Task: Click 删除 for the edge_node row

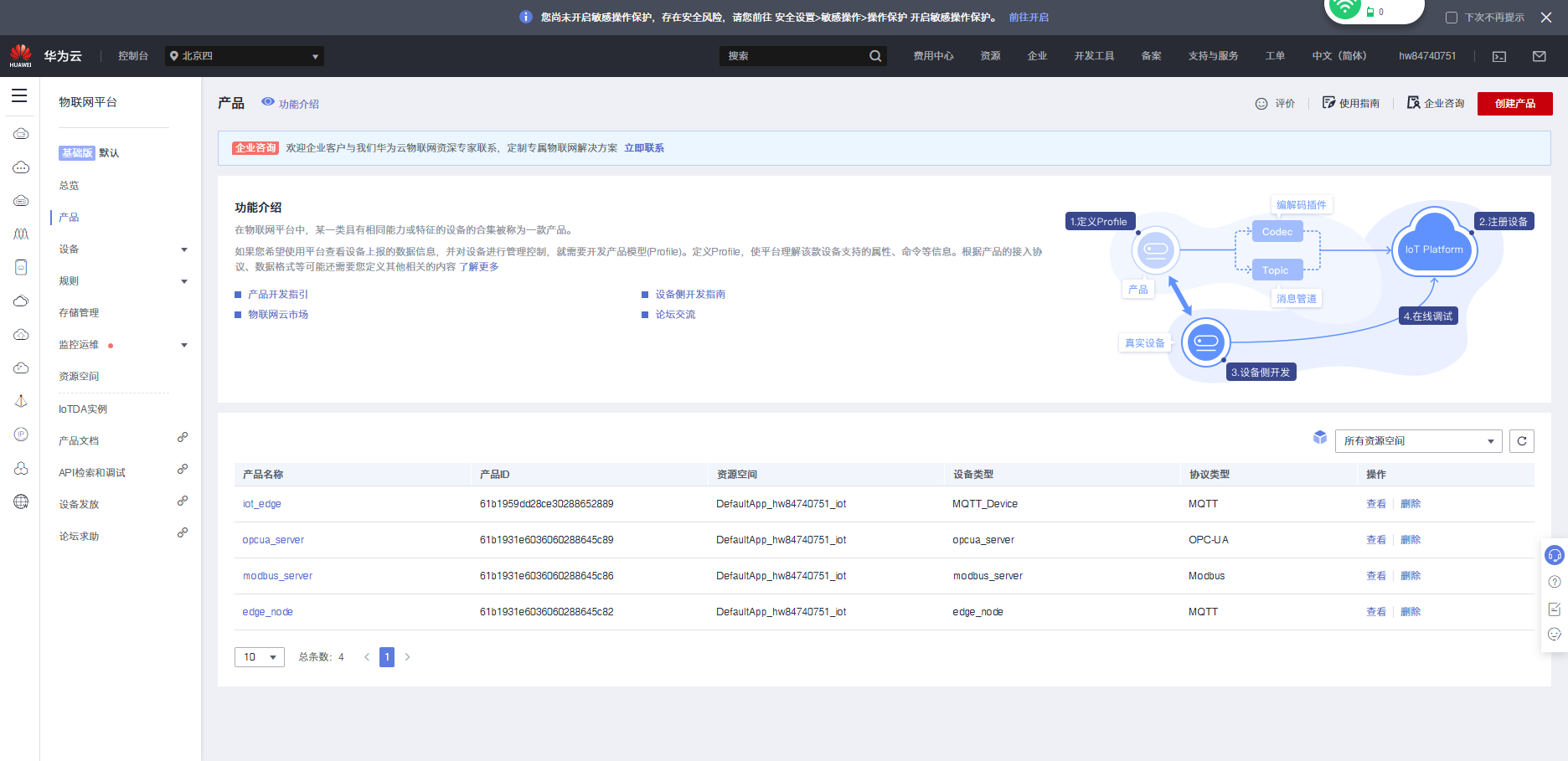Action: 1411,612
